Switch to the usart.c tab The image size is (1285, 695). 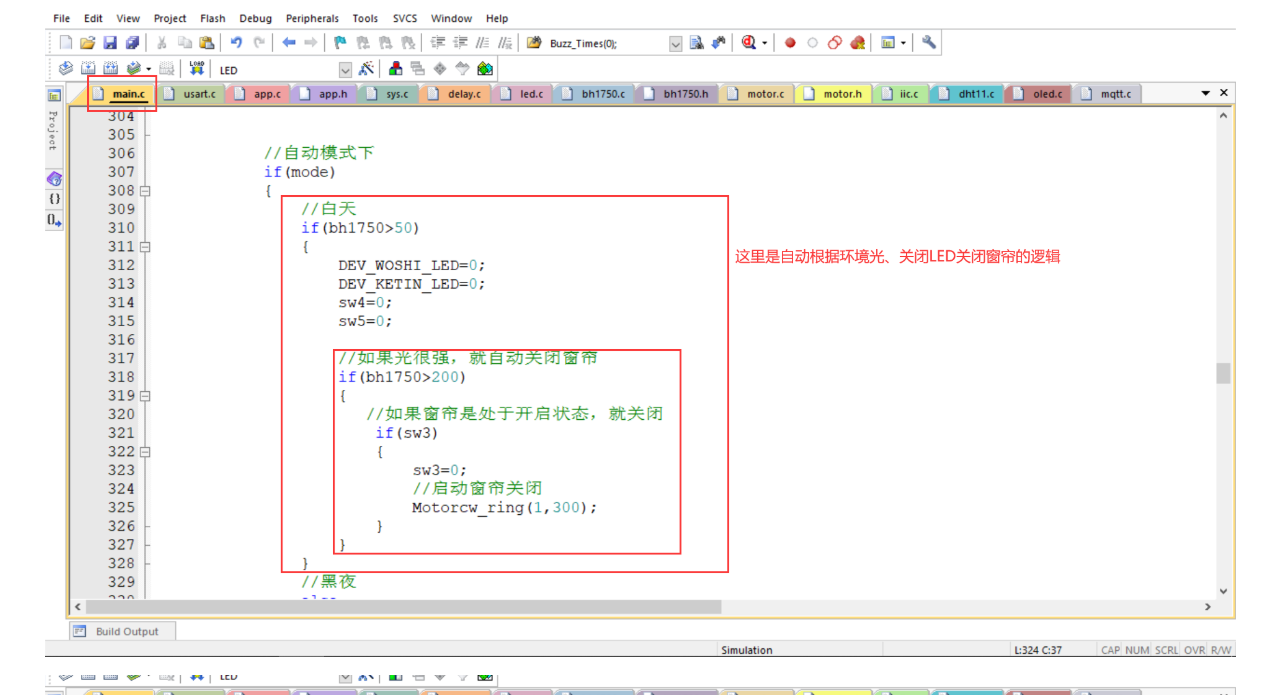point(190,94)
